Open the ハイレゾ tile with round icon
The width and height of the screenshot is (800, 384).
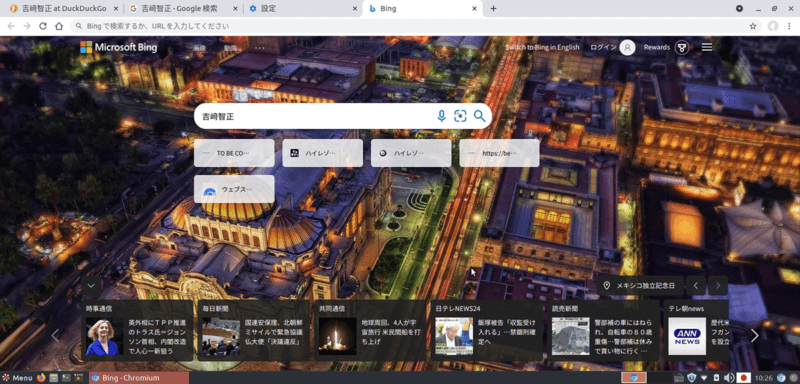coord(411,153)
